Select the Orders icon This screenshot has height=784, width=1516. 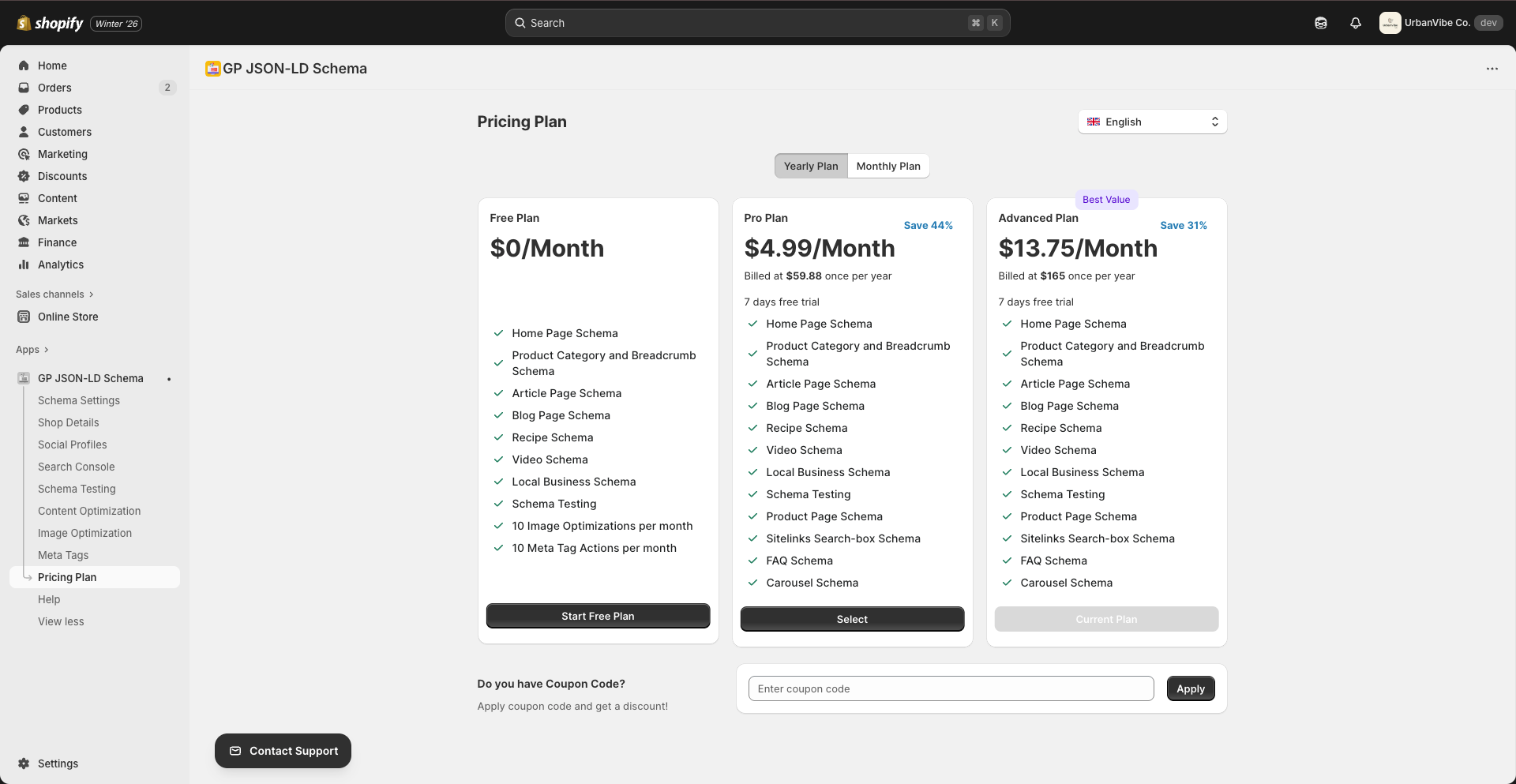point(24,88)
